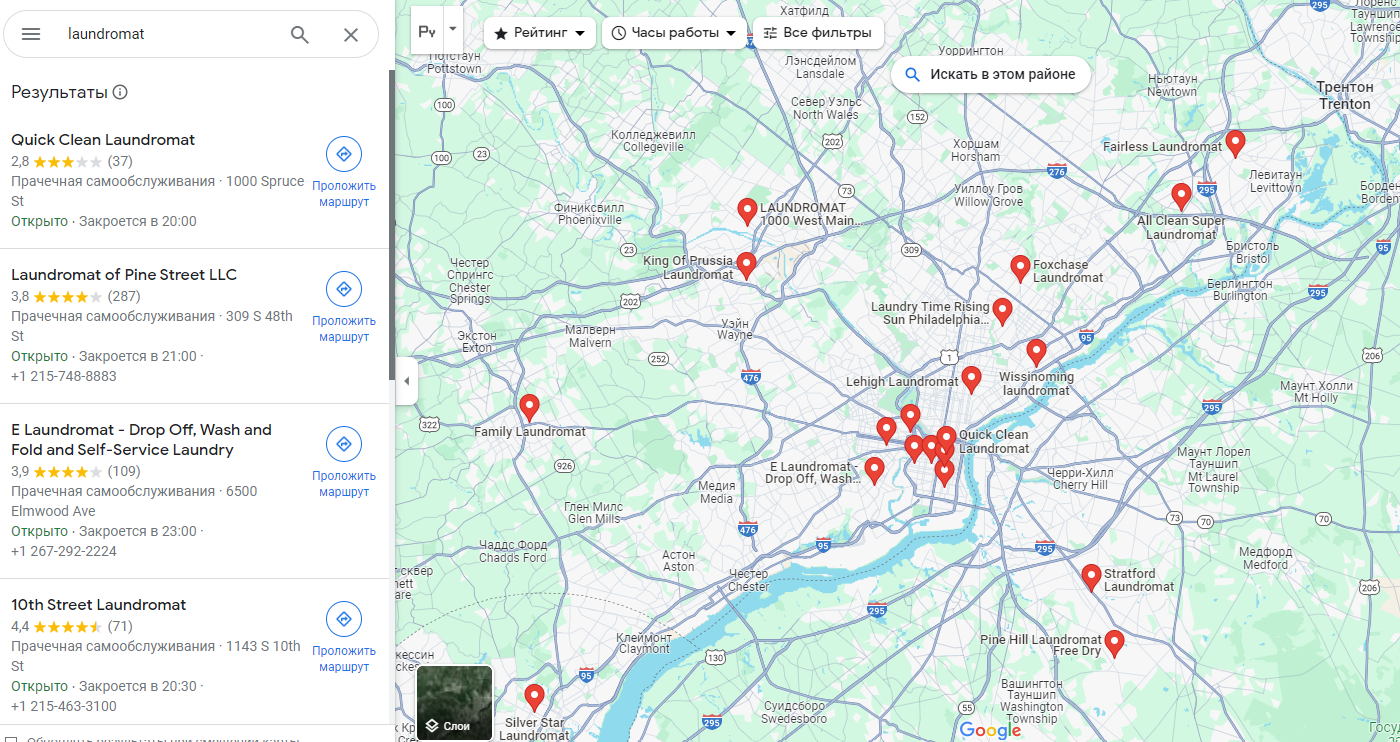The height and width of the screenshot is (742, 1400).
Task: Open the arrow beside the Ру indicator
Action: (x=453, y=29)
